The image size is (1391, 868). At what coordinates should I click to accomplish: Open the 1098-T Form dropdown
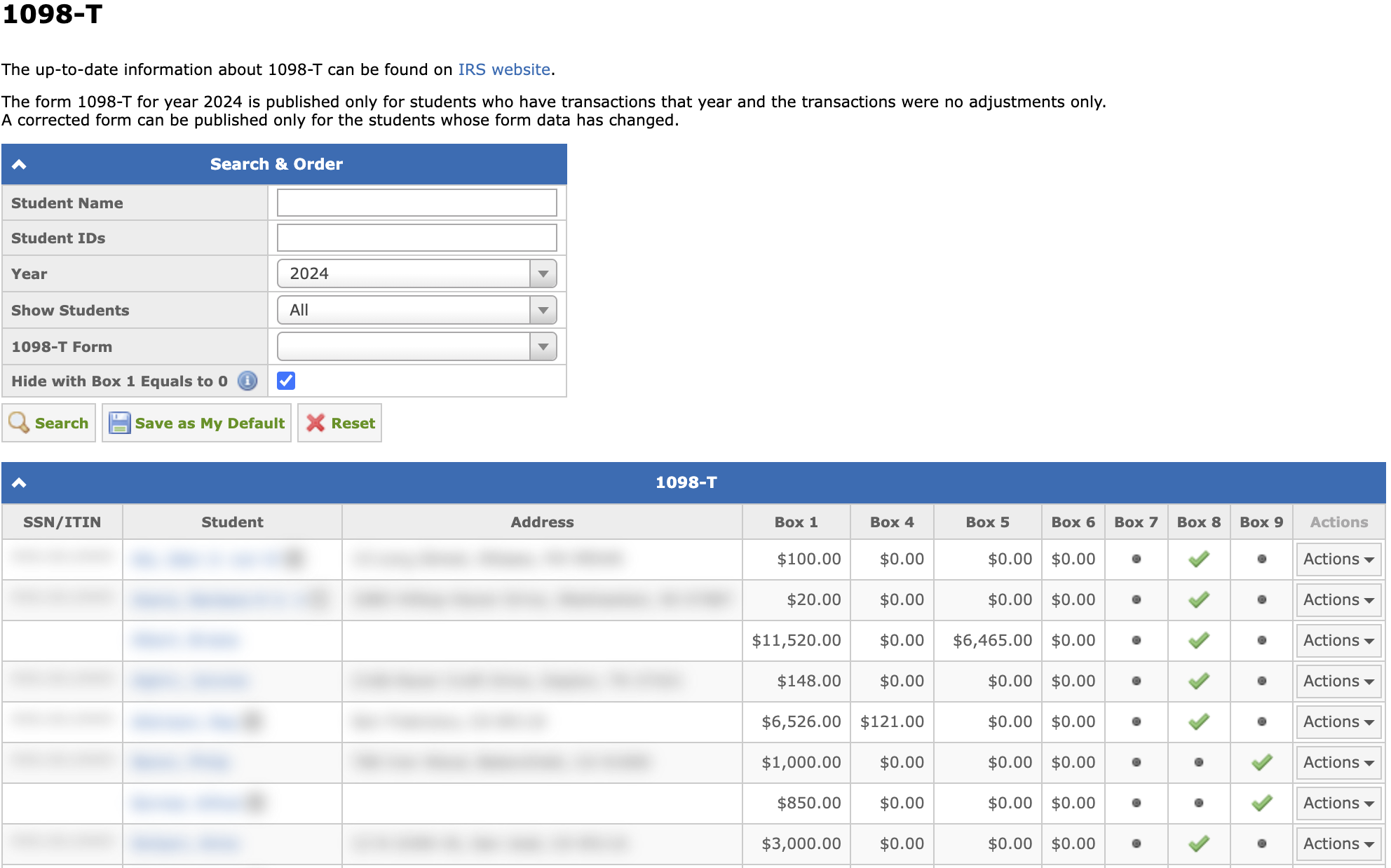(416, 346)
